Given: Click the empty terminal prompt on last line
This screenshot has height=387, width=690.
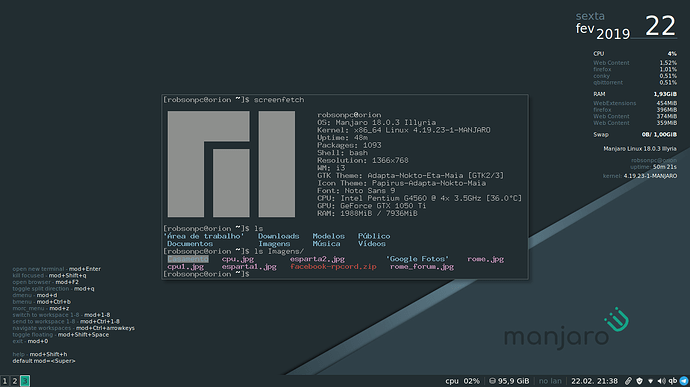Looking at the screenshot, I should tap(206, 274).
